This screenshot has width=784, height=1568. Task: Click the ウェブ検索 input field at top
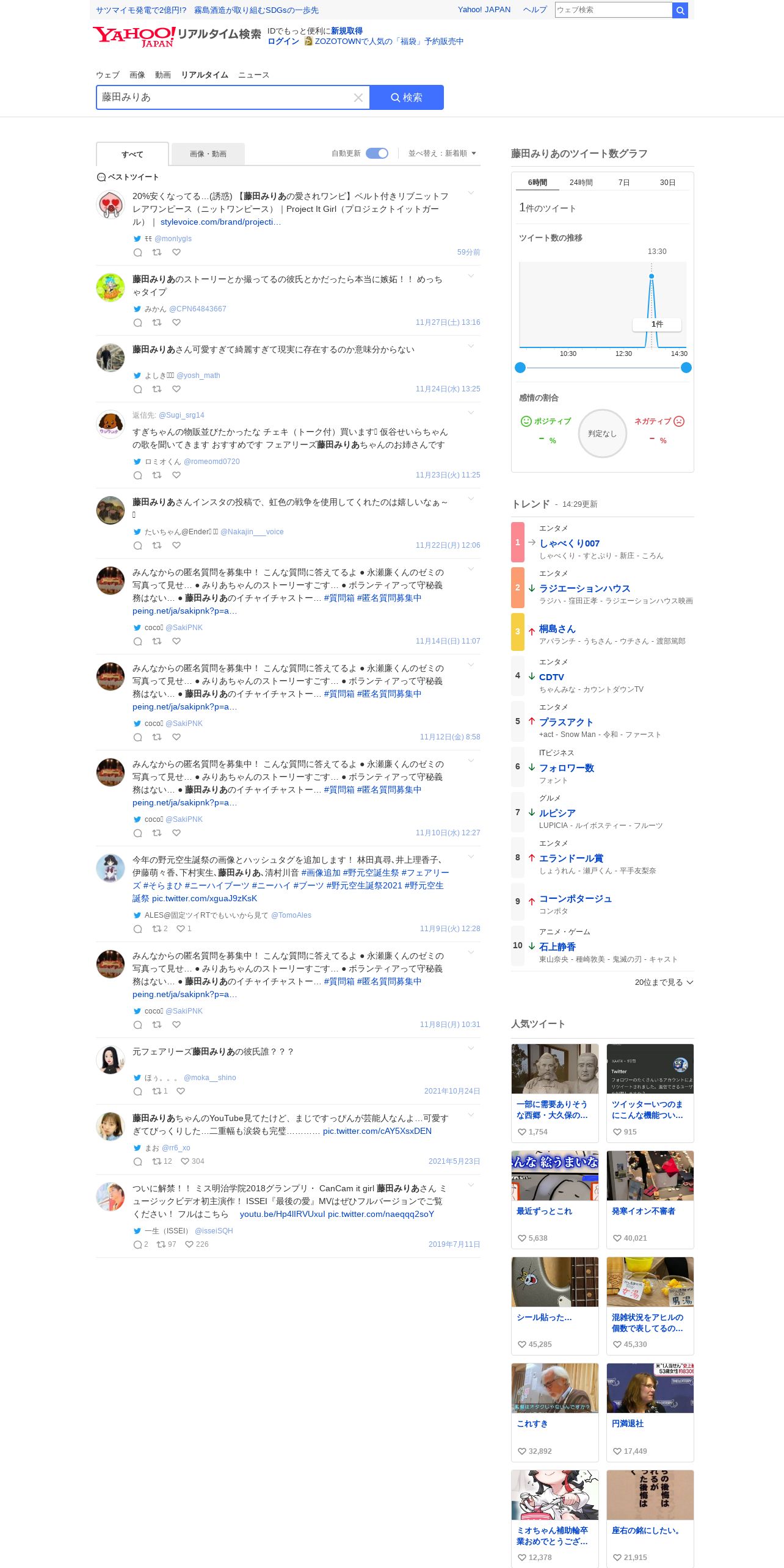pyautogui.click(x=614, y=10)
